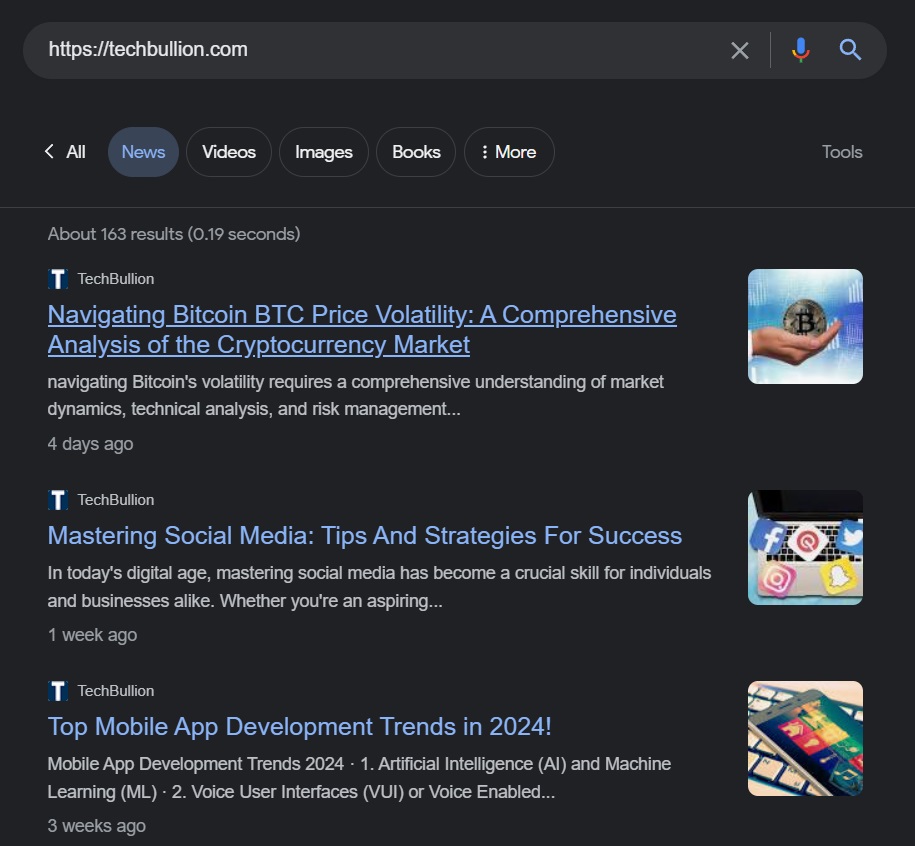Open Mastering Social Media Tips article link

point(365,536)
